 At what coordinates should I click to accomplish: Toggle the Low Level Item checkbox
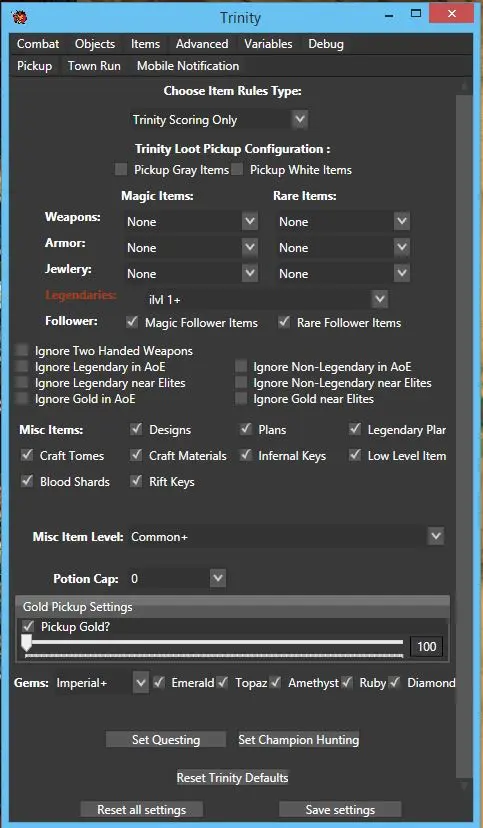click(x=355, y=455)
